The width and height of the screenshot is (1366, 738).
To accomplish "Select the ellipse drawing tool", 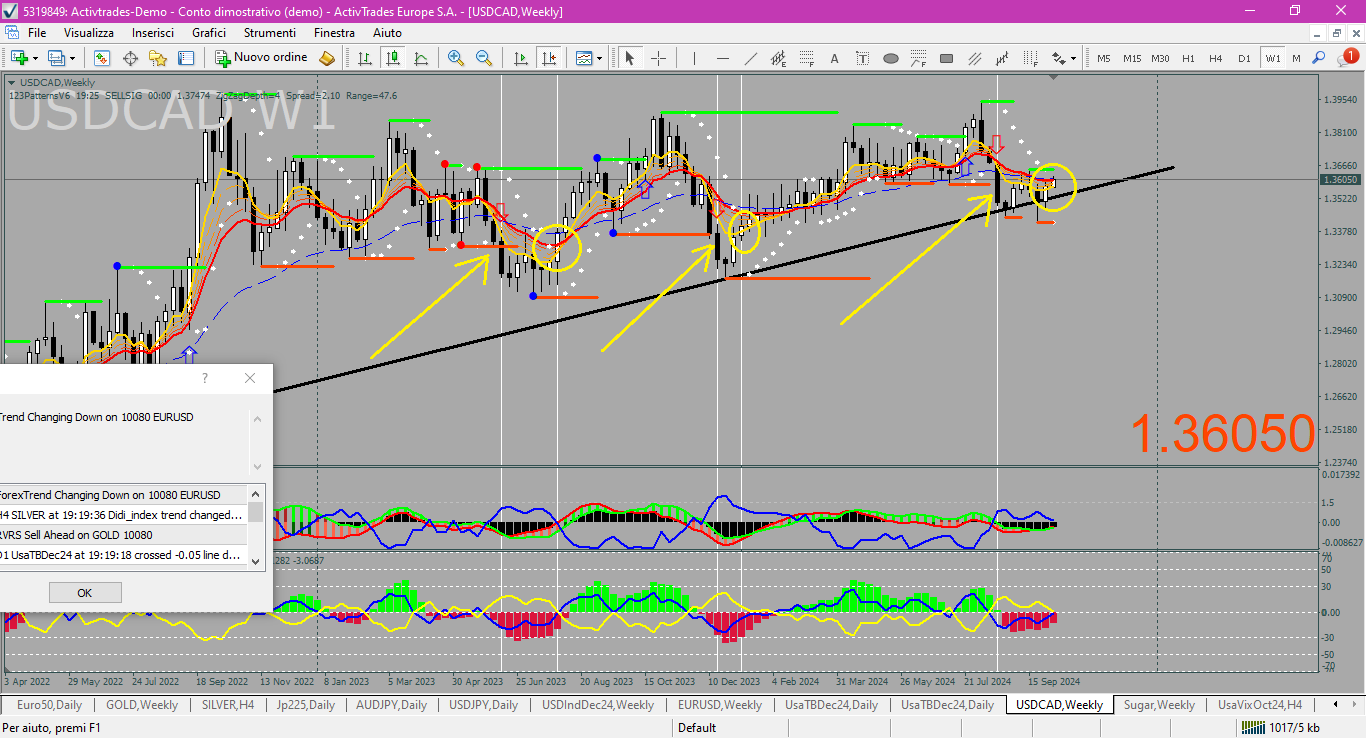I will click(x=891, y=58).
